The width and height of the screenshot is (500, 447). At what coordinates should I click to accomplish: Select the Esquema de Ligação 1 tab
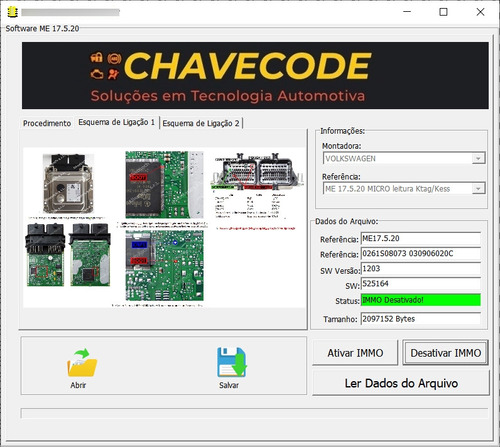[x=117, y=122]
